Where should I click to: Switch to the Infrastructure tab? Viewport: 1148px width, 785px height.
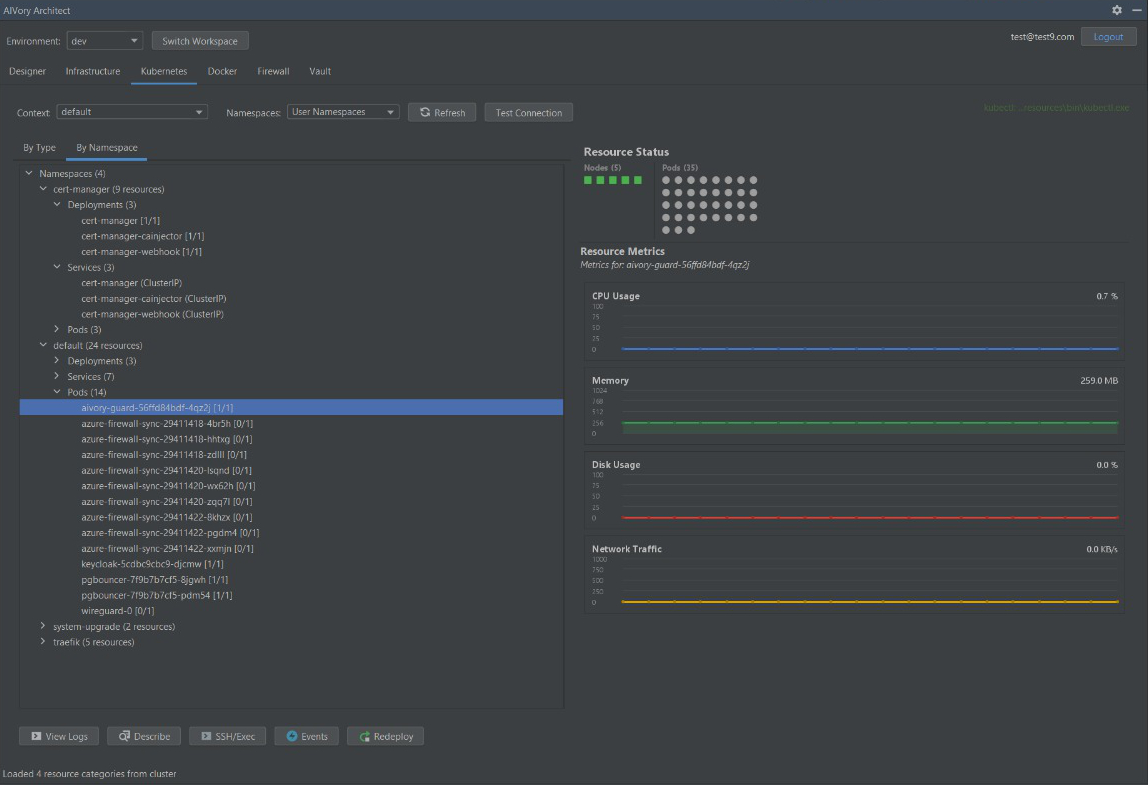[93, 71]
